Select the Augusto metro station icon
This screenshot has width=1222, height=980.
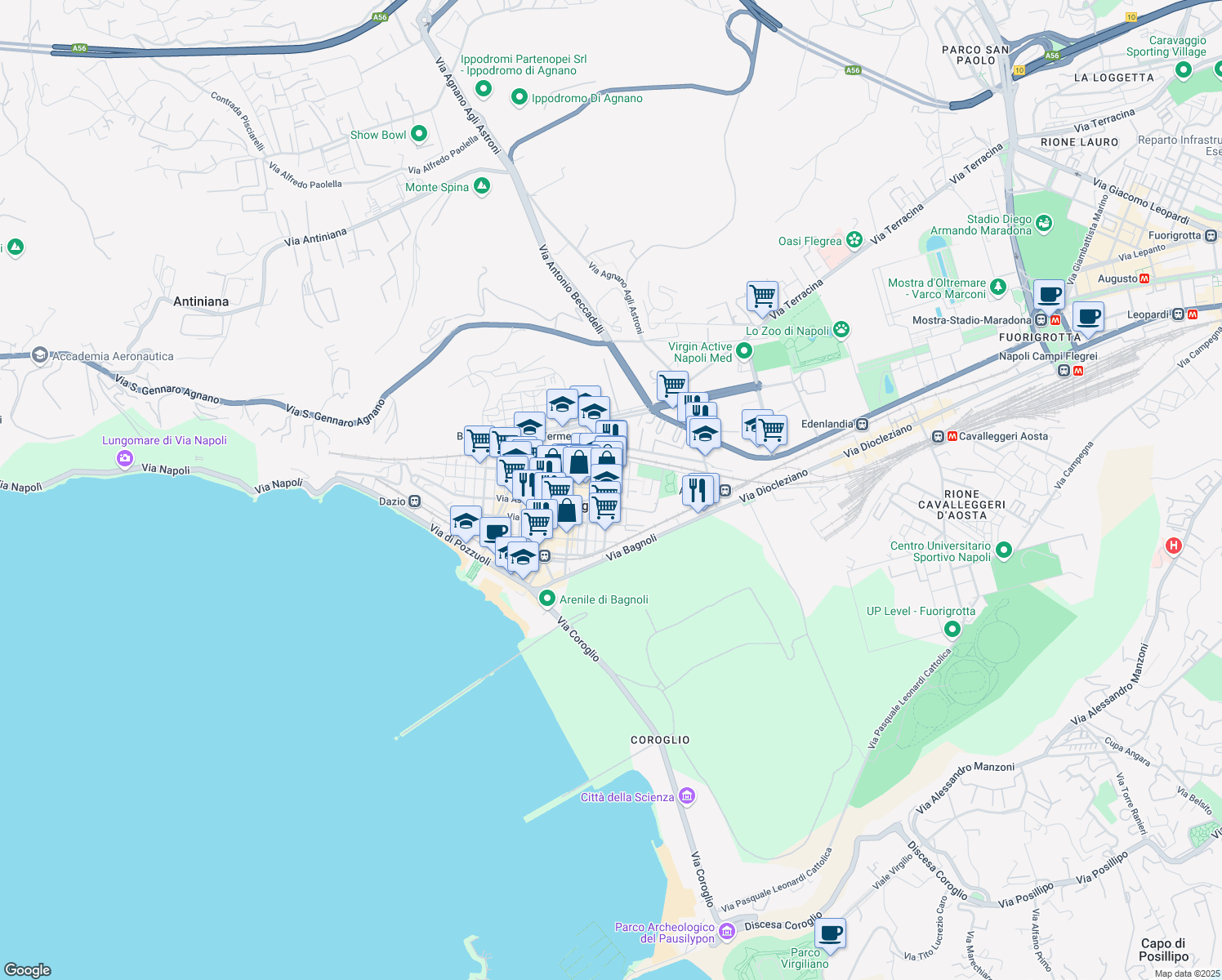pyautogui.click(x=1144, y=278)
